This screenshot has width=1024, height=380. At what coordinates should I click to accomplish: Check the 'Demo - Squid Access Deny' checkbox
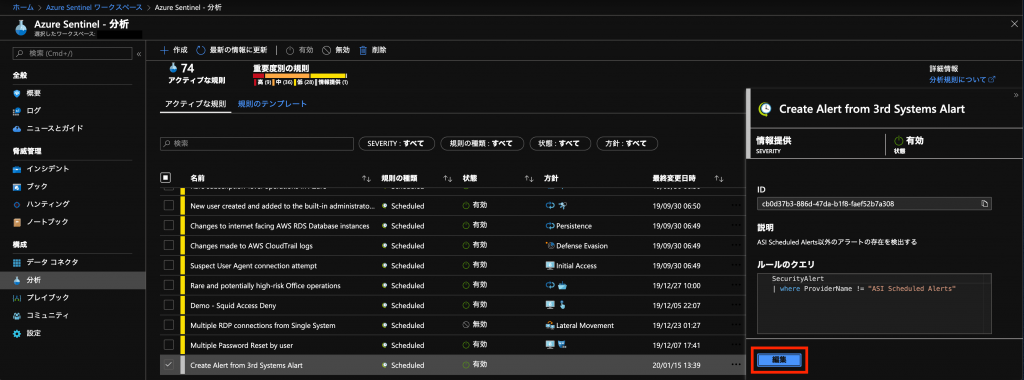pos(169,306)
